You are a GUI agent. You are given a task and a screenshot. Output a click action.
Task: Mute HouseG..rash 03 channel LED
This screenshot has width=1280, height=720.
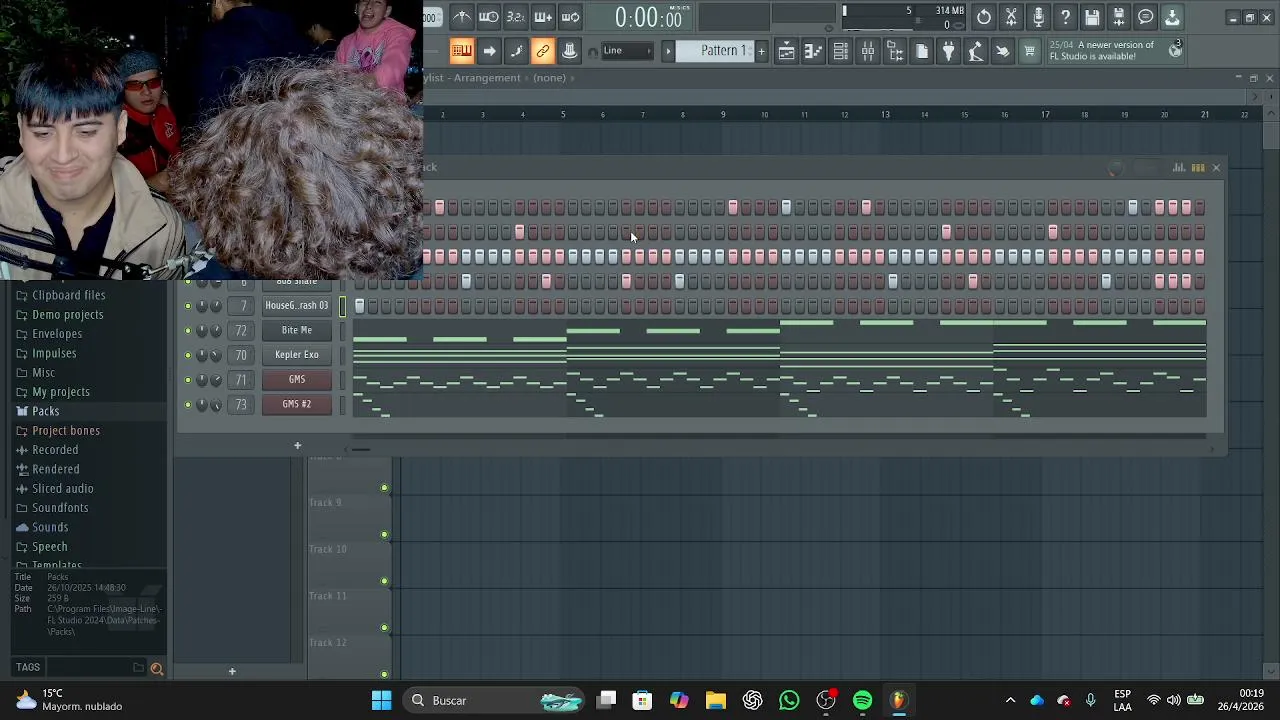coord(188,306)
